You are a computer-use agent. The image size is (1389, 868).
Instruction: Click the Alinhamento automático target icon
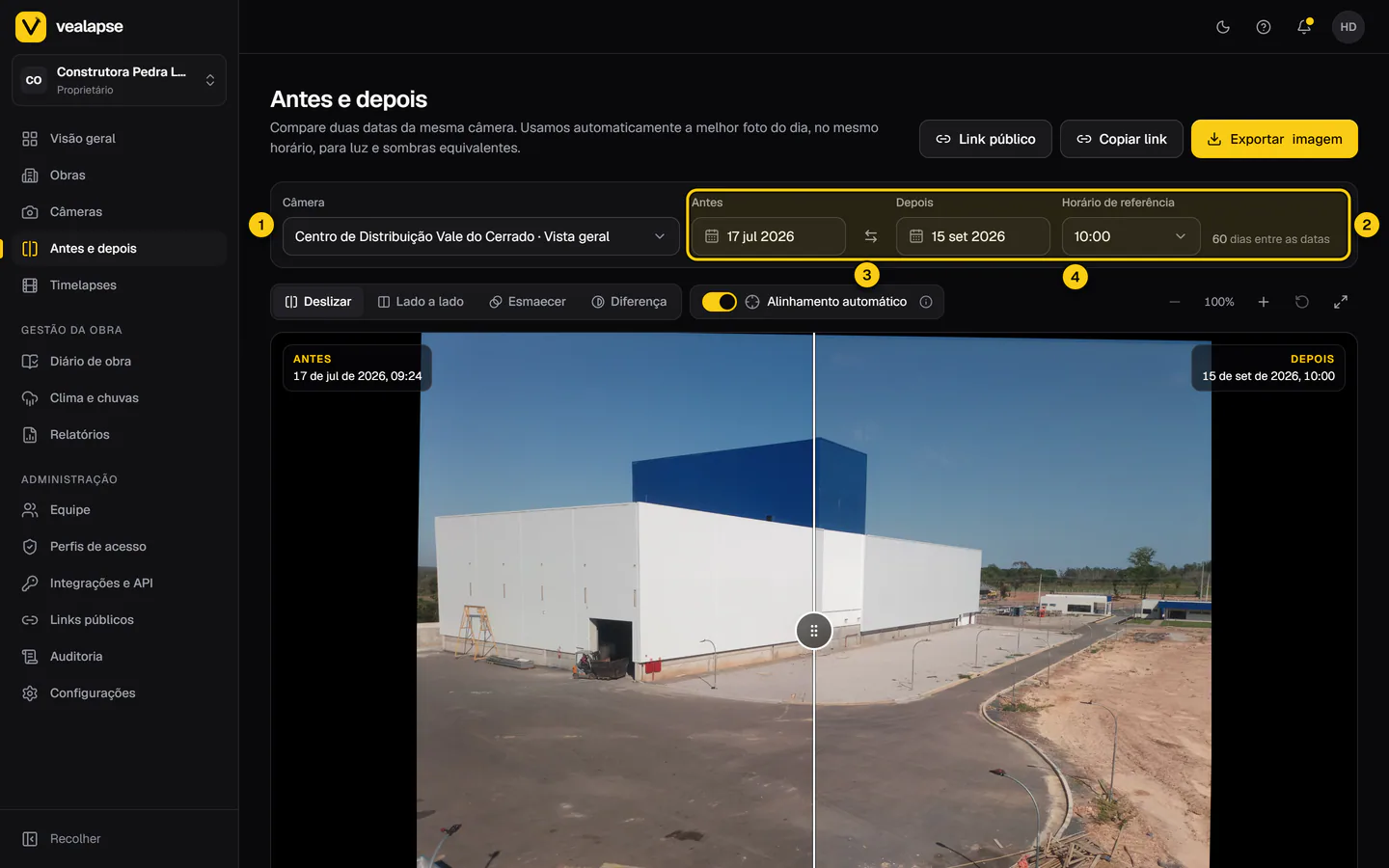coord(752,302)
